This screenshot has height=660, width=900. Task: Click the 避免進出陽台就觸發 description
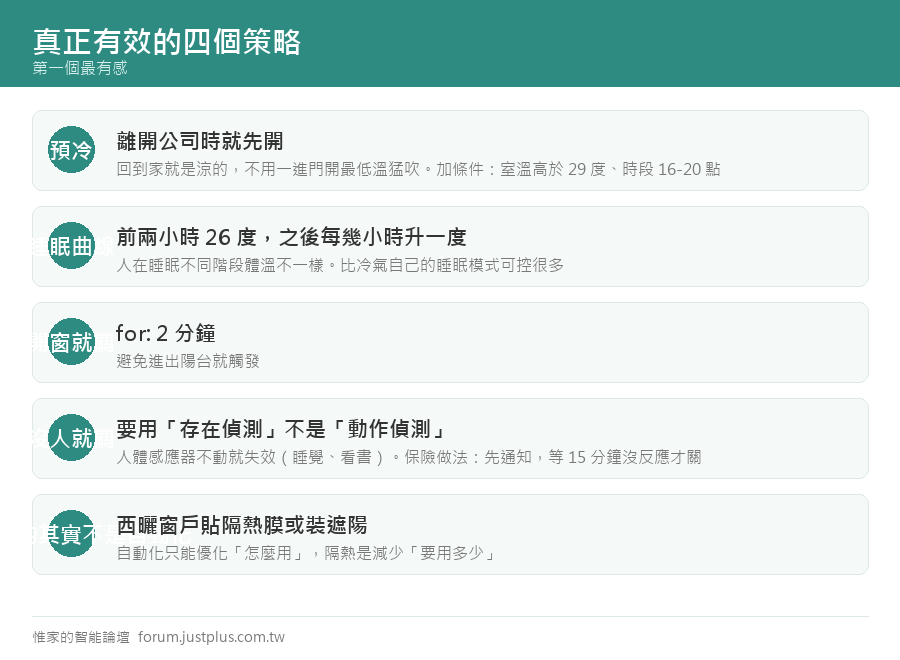pyautogui.click(x=188, y=361)
